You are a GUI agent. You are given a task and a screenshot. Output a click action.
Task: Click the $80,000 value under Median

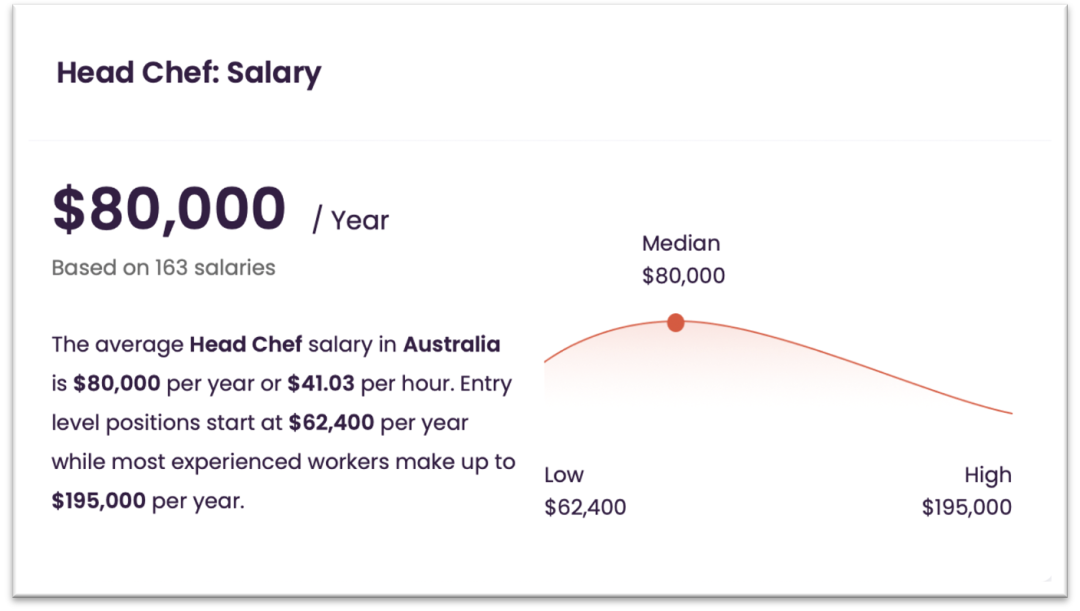point(683,276)
